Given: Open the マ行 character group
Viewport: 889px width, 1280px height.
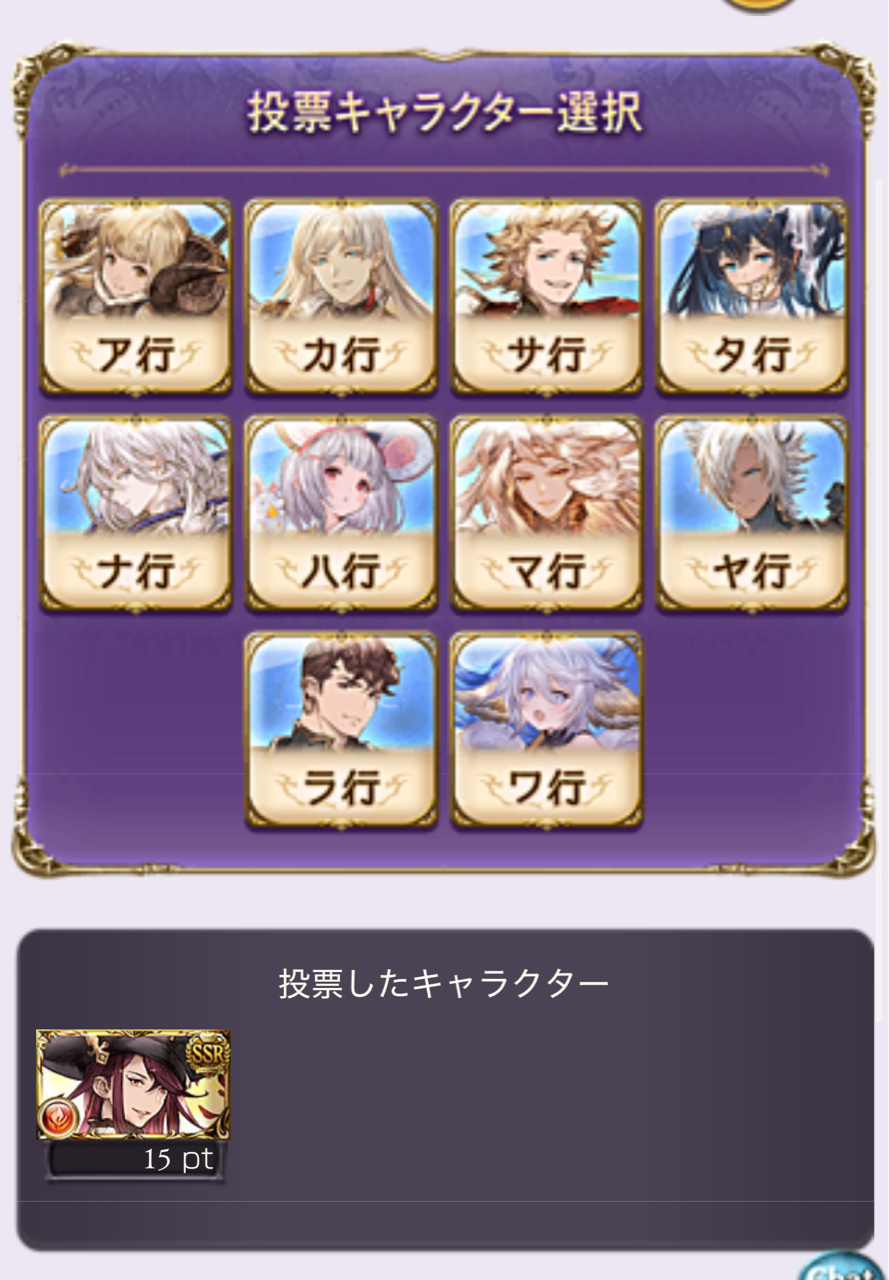Looking at the screenshot, I should [x=547, y=512].
